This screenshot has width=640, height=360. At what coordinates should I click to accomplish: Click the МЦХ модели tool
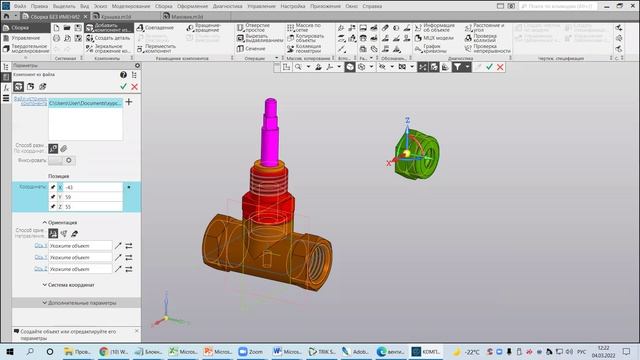(x=434, y=38)
